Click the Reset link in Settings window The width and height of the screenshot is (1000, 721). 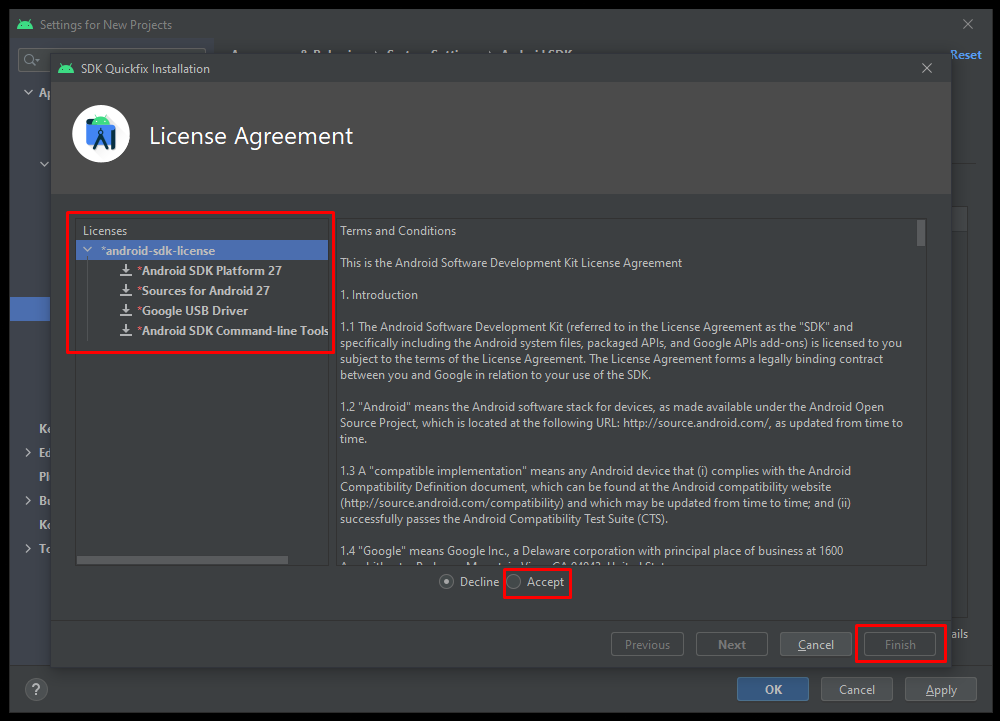coord(966,55)
